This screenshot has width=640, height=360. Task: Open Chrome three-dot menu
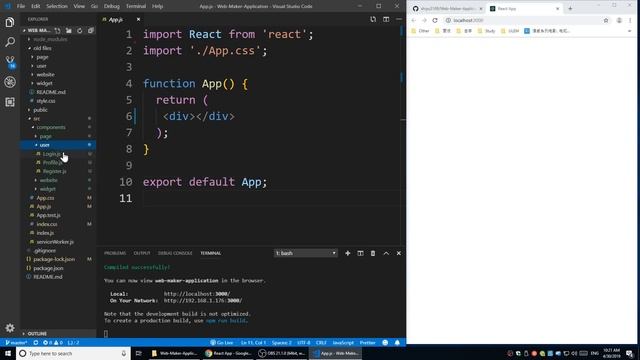click(x=631, y=20)
